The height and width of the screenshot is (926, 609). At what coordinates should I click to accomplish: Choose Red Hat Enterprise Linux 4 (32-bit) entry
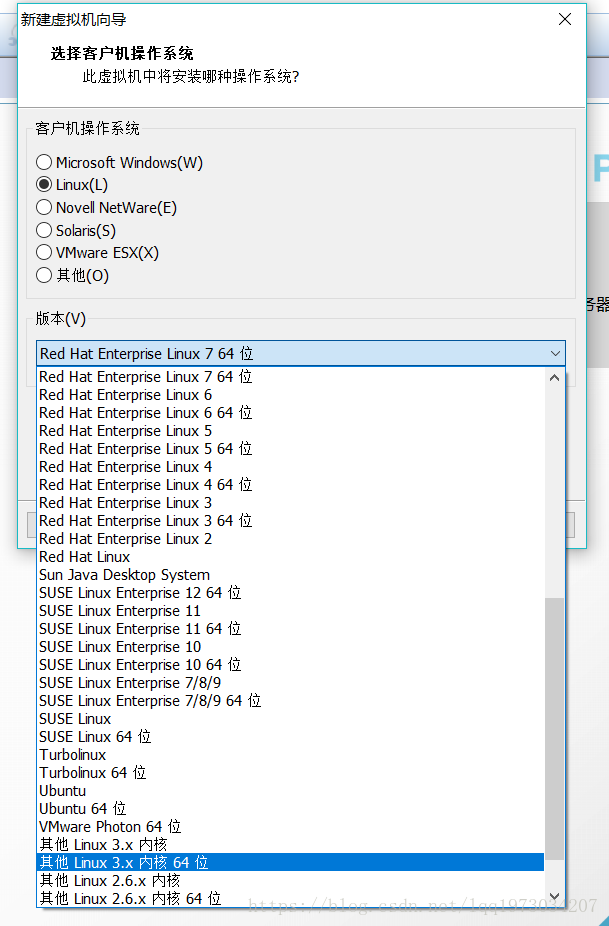(290, 467)
